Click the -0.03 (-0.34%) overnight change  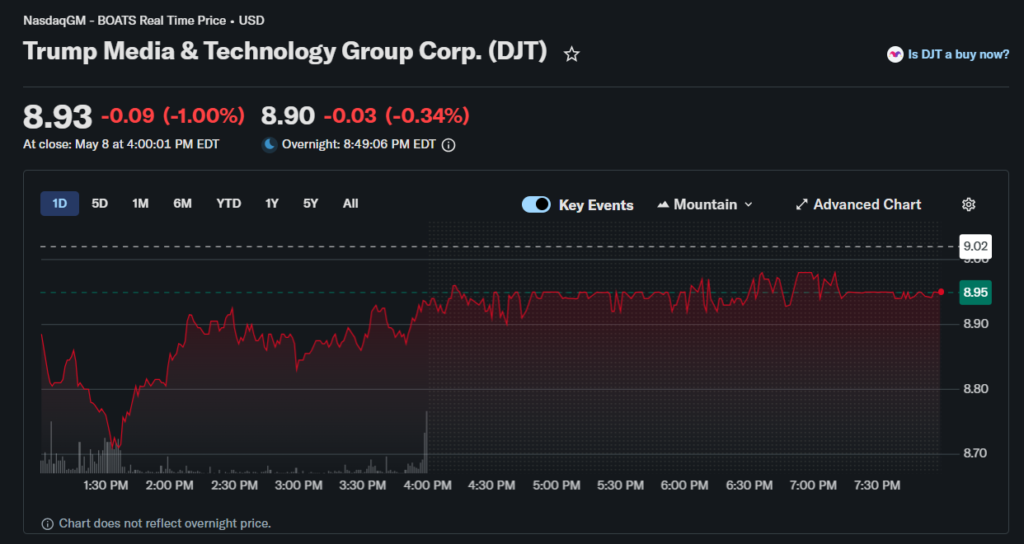coord(397,116)
